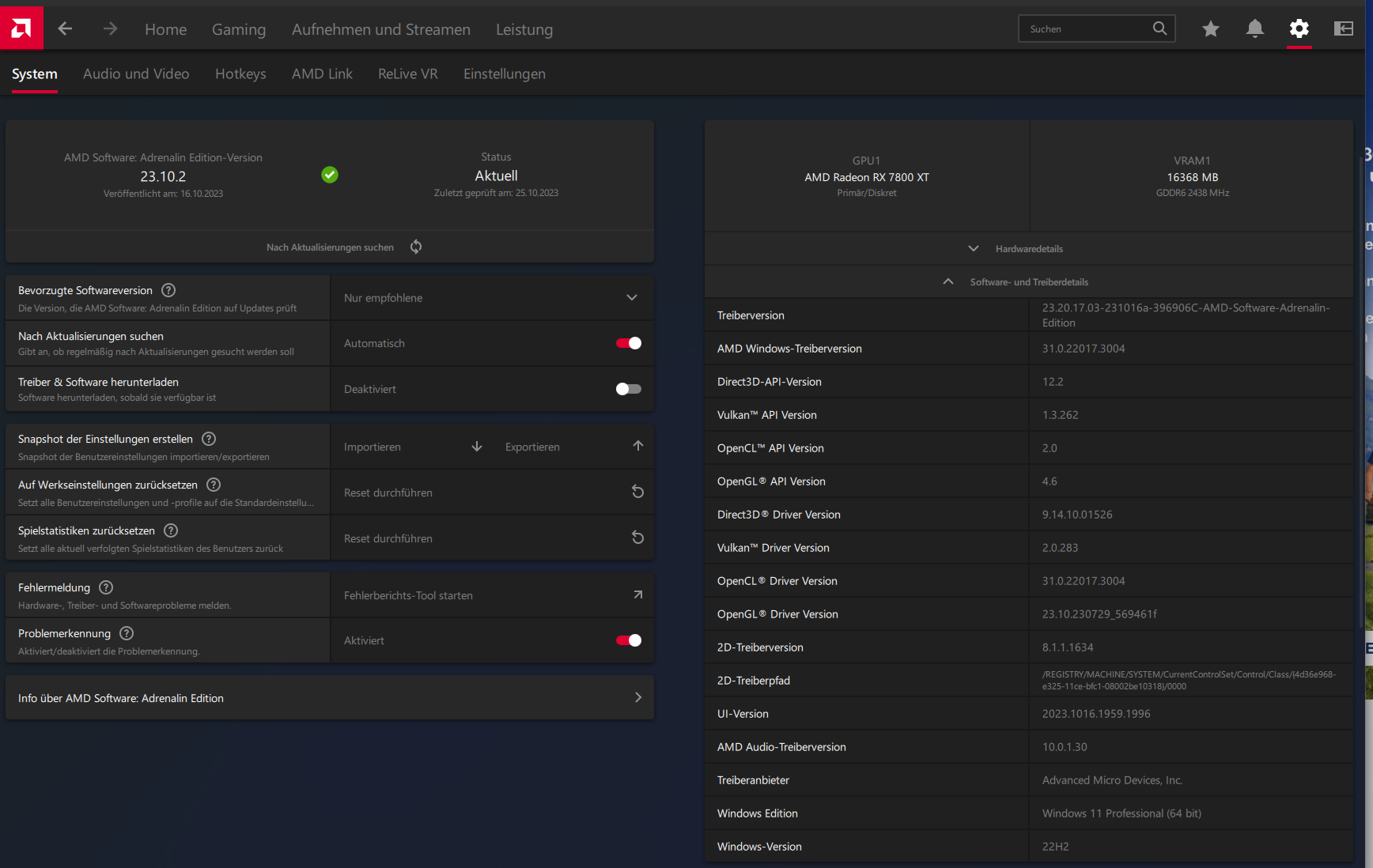Screen dimensions: 1373x868
Task: Switch to the Hotkeys tab
Action: 240,74
